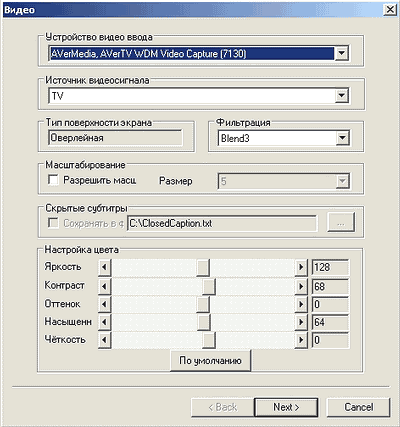
Task: Click the Next button
Action: 286,407
